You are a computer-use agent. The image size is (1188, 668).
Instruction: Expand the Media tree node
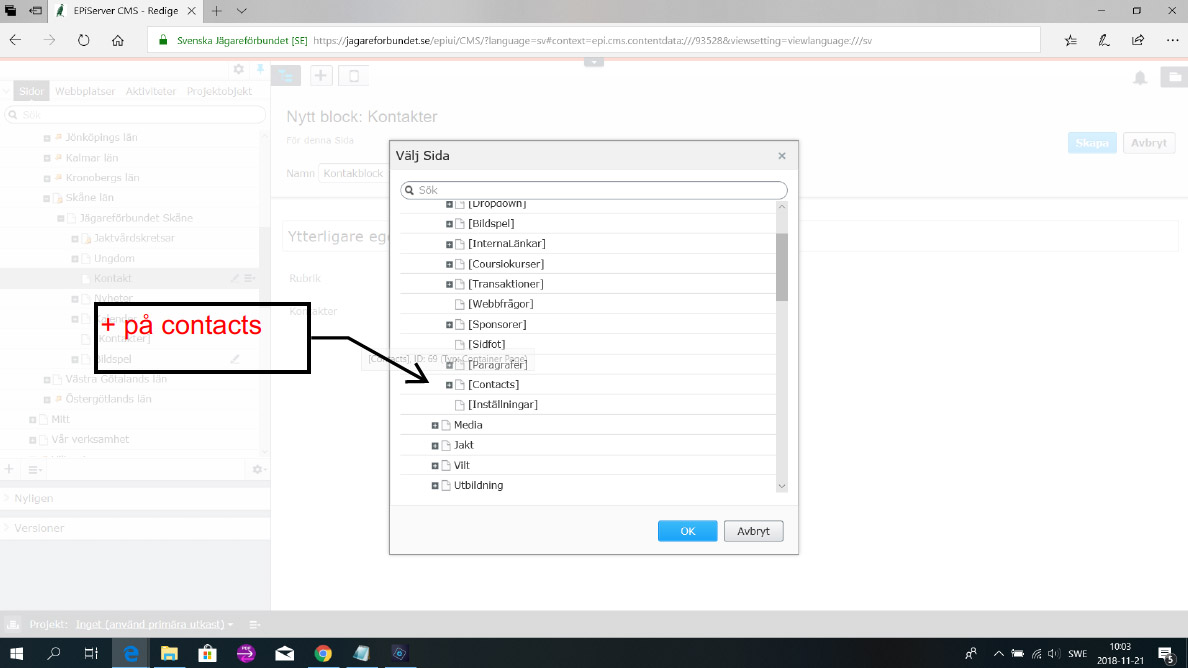point(435,426)
